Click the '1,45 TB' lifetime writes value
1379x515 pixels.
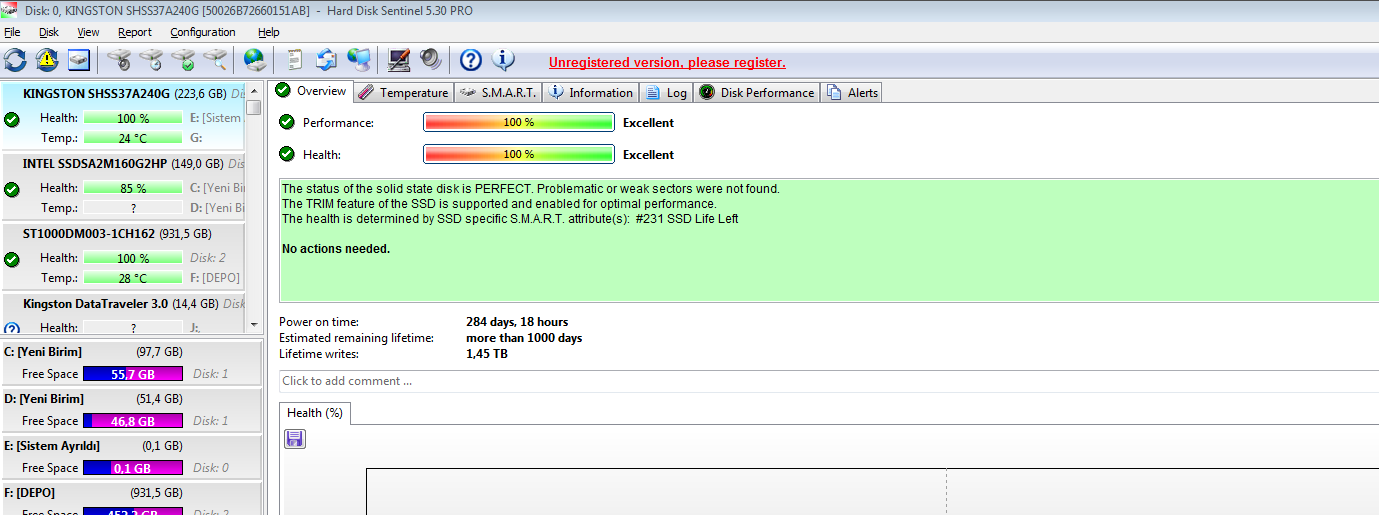point(487,354)
